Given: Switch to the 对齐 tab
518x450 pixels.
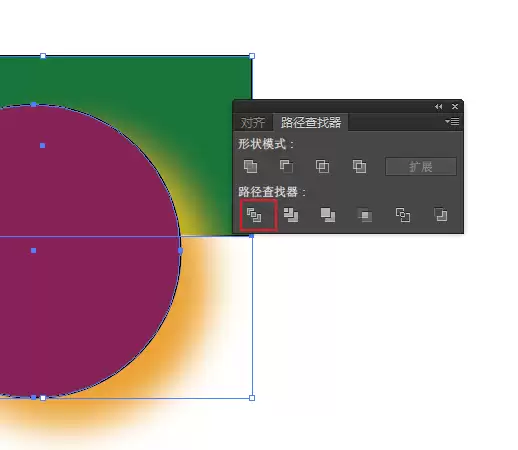Looking at the screenshot, I should (x=253, y=123).
